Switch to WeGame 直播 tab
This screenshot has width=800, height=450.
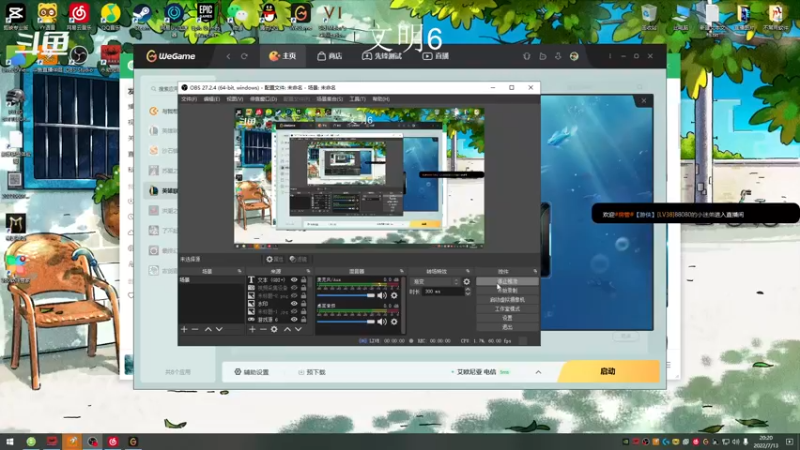[436, 56]
